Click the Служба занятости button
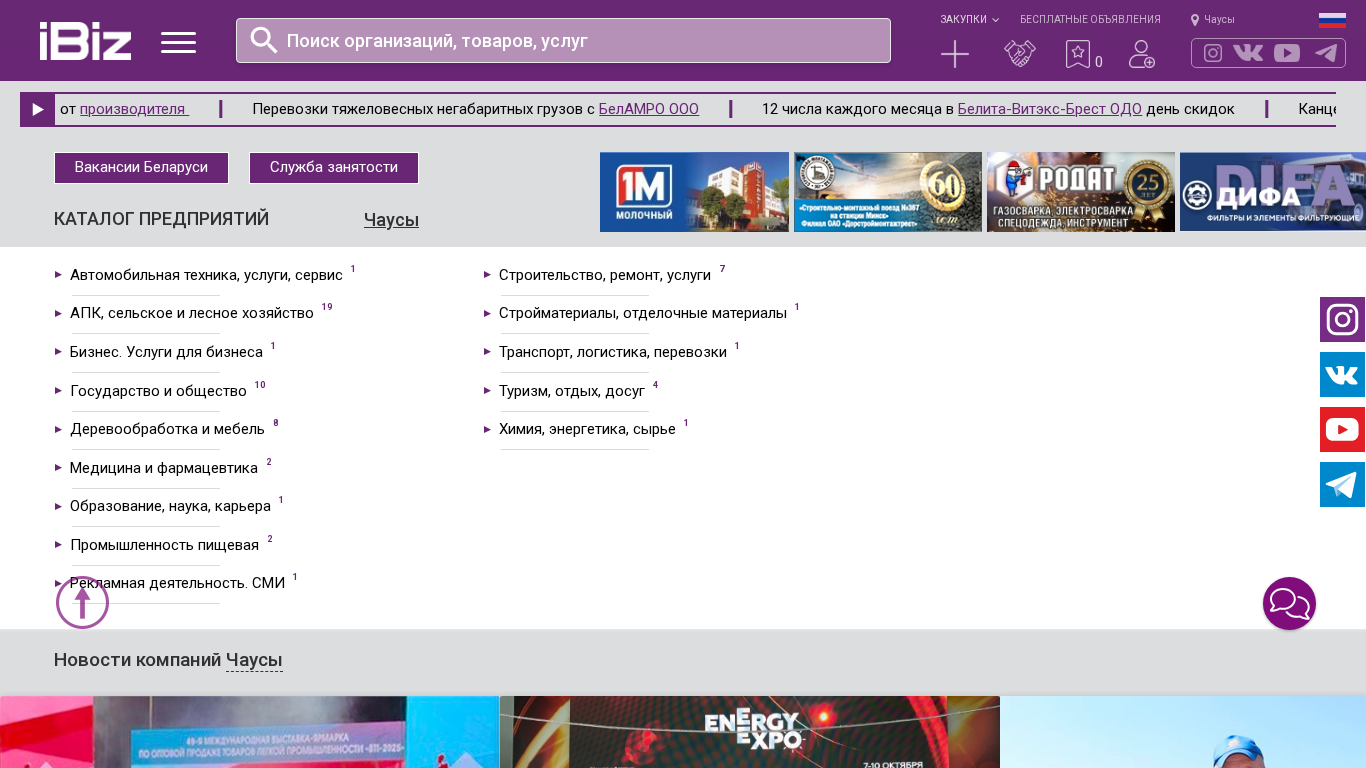Image resolution: width=1366 pixels, height=768 pixels. pos(334,168)
